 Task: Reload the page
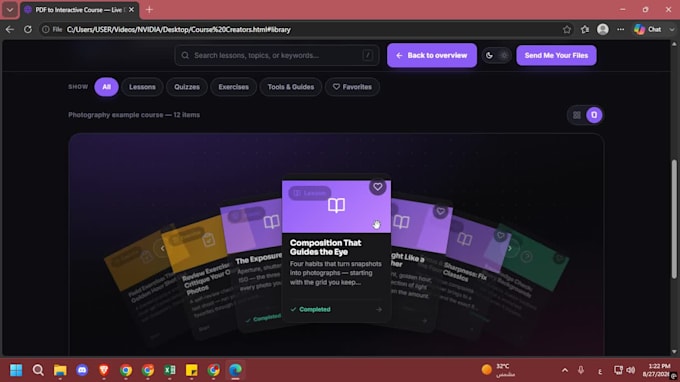coord(28,29)
